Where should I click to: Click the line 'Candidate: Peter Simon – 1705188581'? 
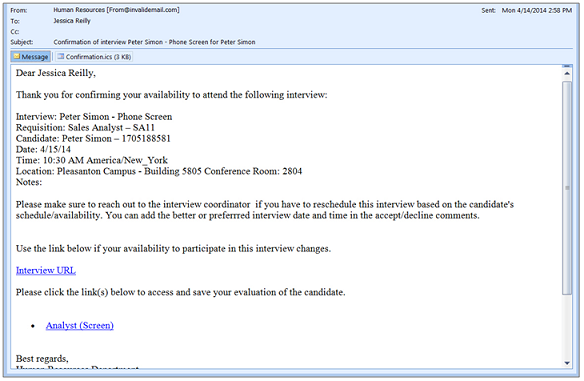tap(93, 139)
